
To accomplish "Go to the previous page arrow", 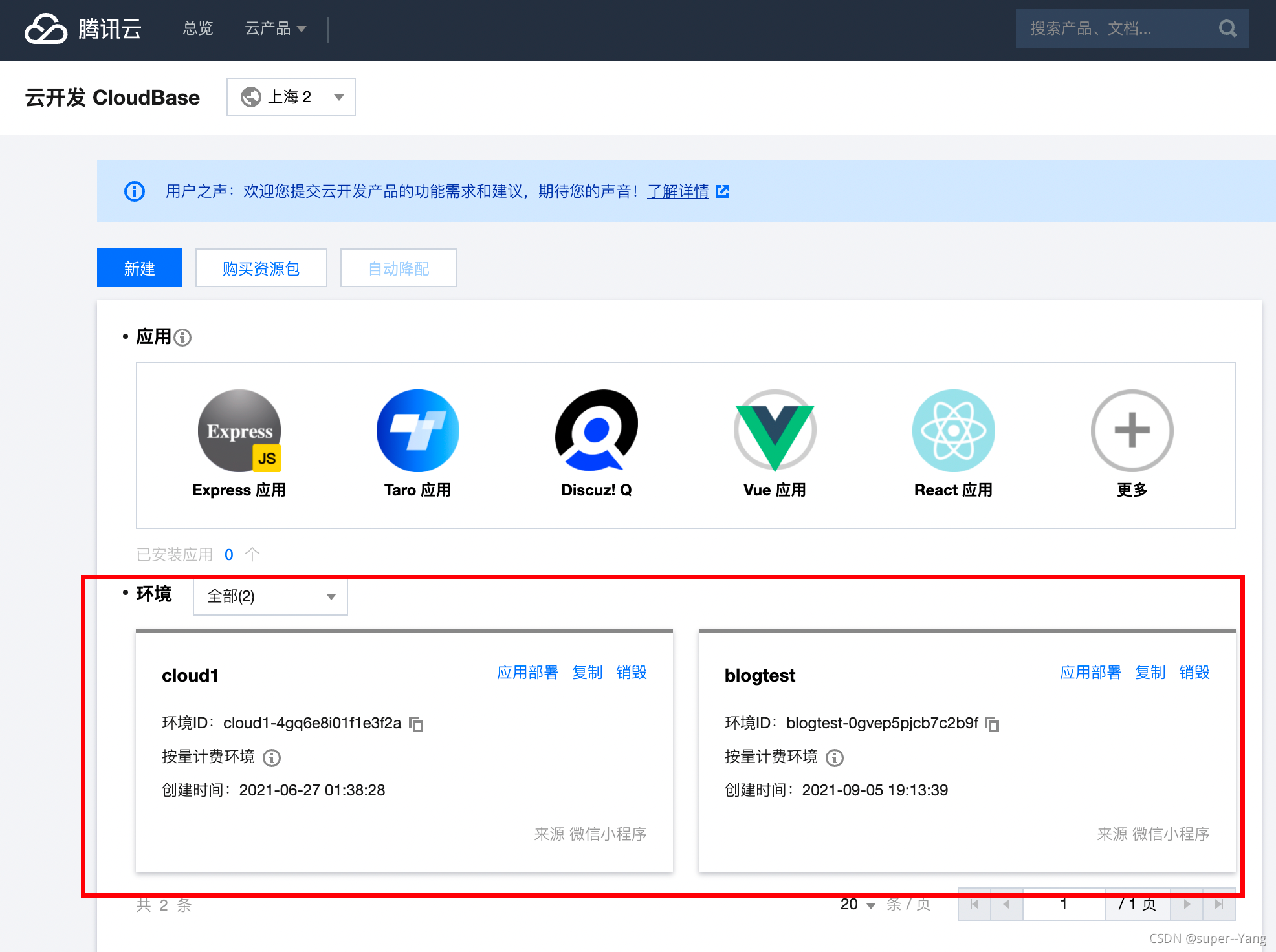I will pos(1006,904).
